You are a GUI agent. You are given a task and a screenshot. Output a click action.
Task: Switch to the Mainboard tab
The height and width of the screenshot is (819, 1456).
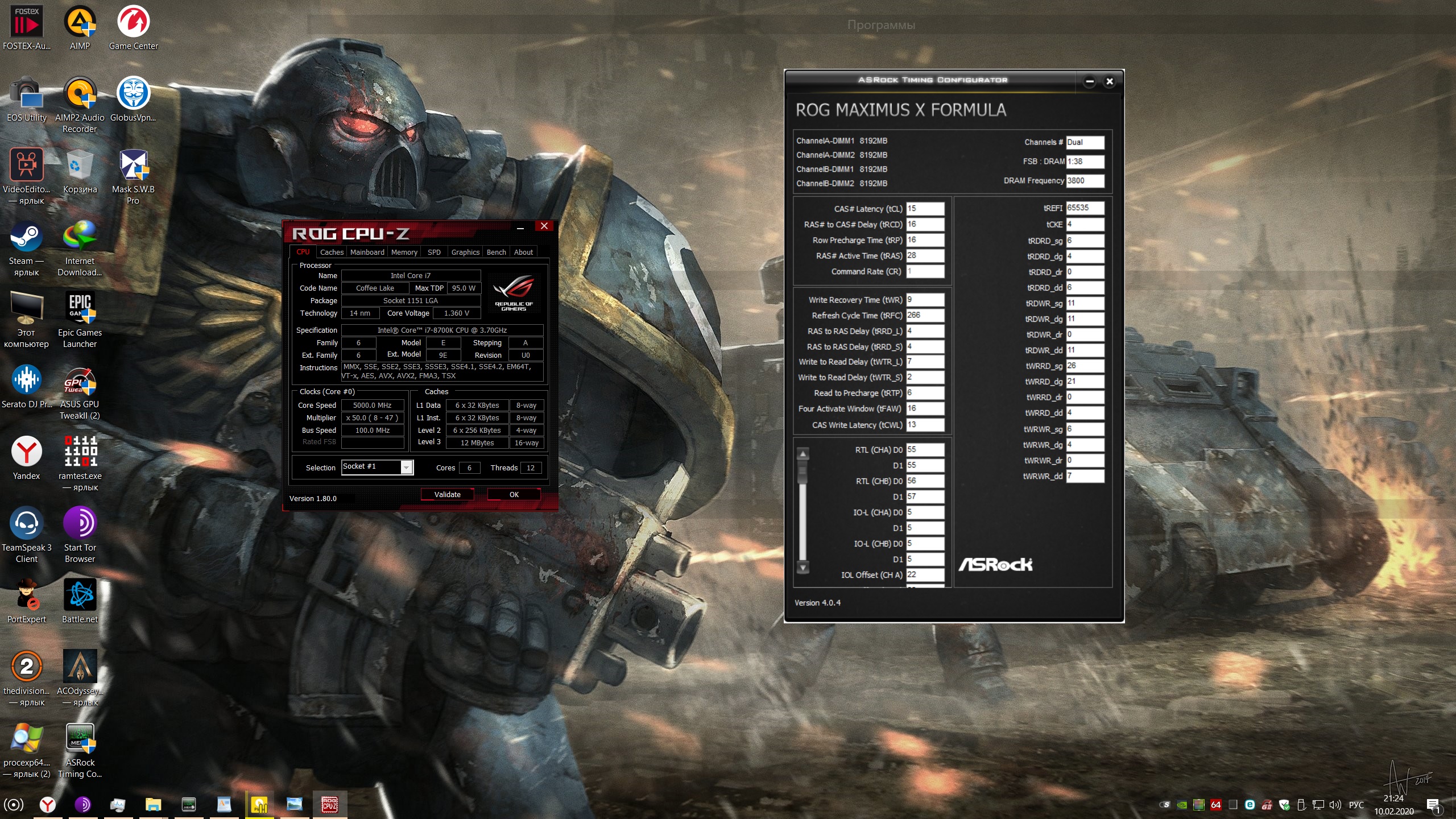367,252
